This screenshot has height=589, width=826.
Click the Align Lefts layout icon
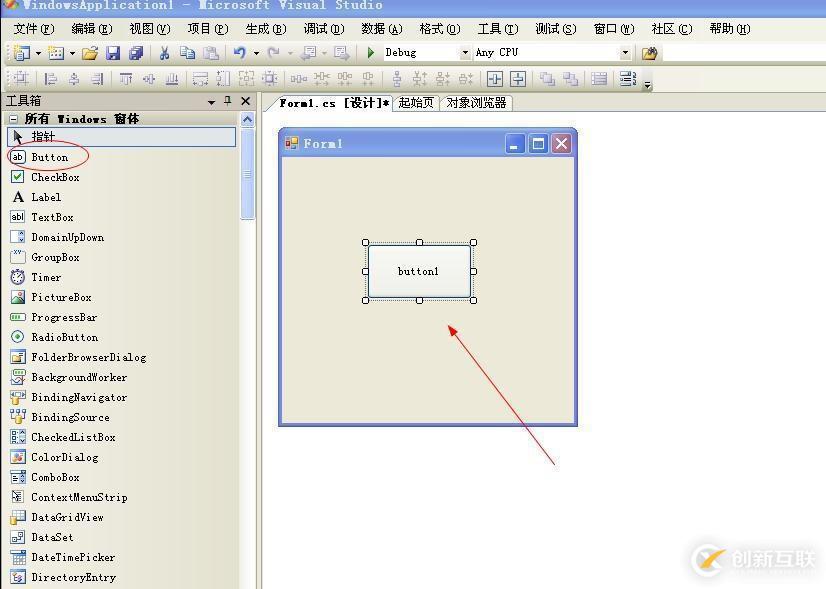(x=51, y=79)
